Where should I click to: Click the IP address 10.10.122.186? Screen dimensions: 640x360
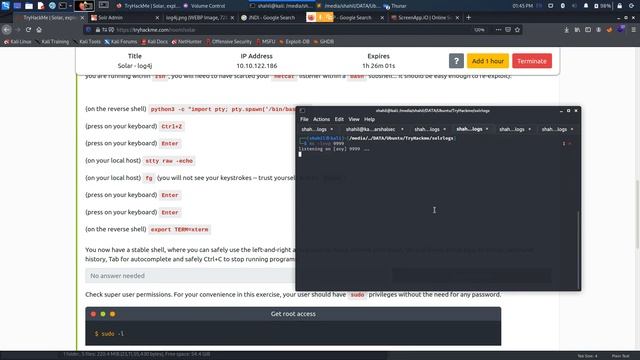[257, 66]
